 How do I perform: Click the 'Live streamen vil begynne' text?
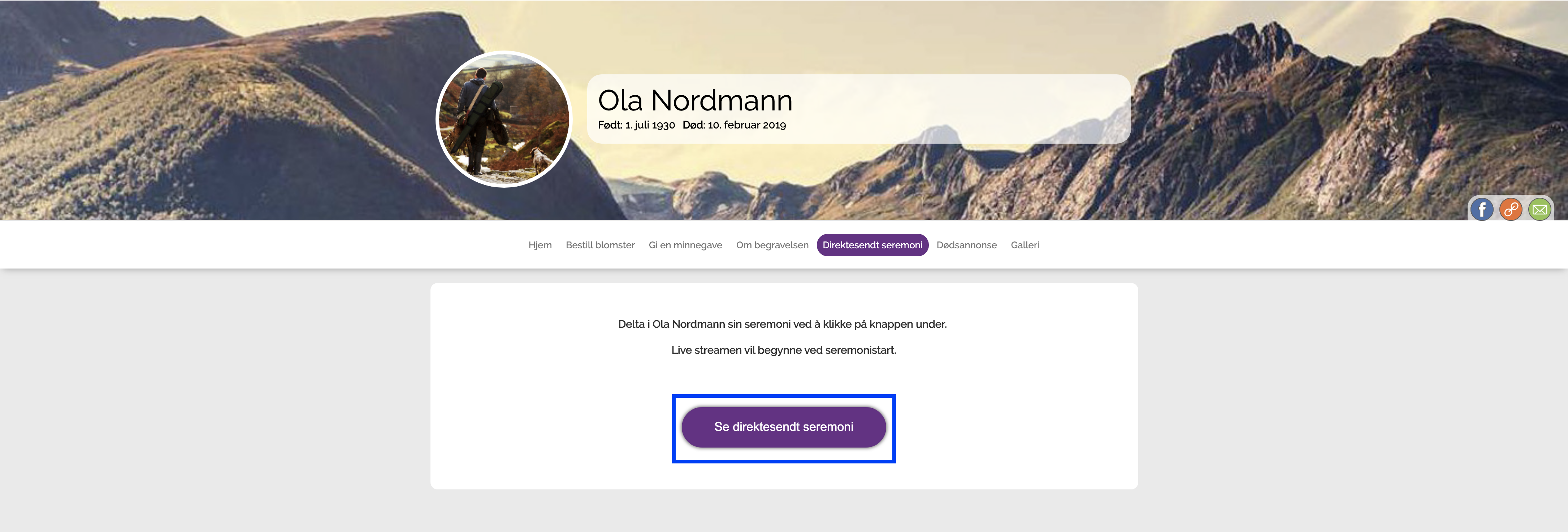783,350
